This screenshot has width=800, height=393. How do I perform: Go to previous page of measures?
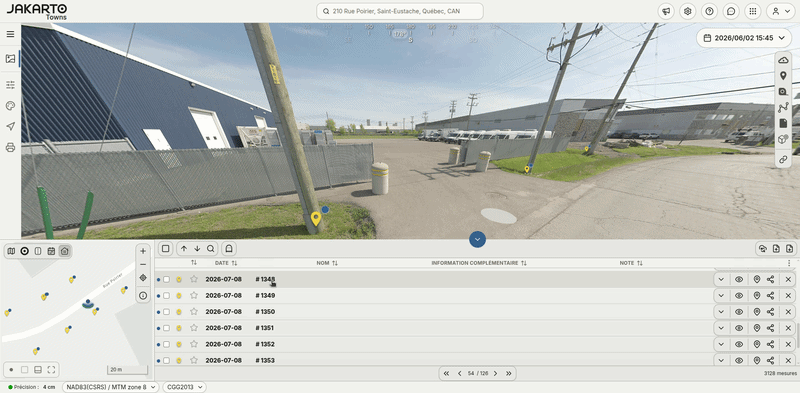click(459, 374)
